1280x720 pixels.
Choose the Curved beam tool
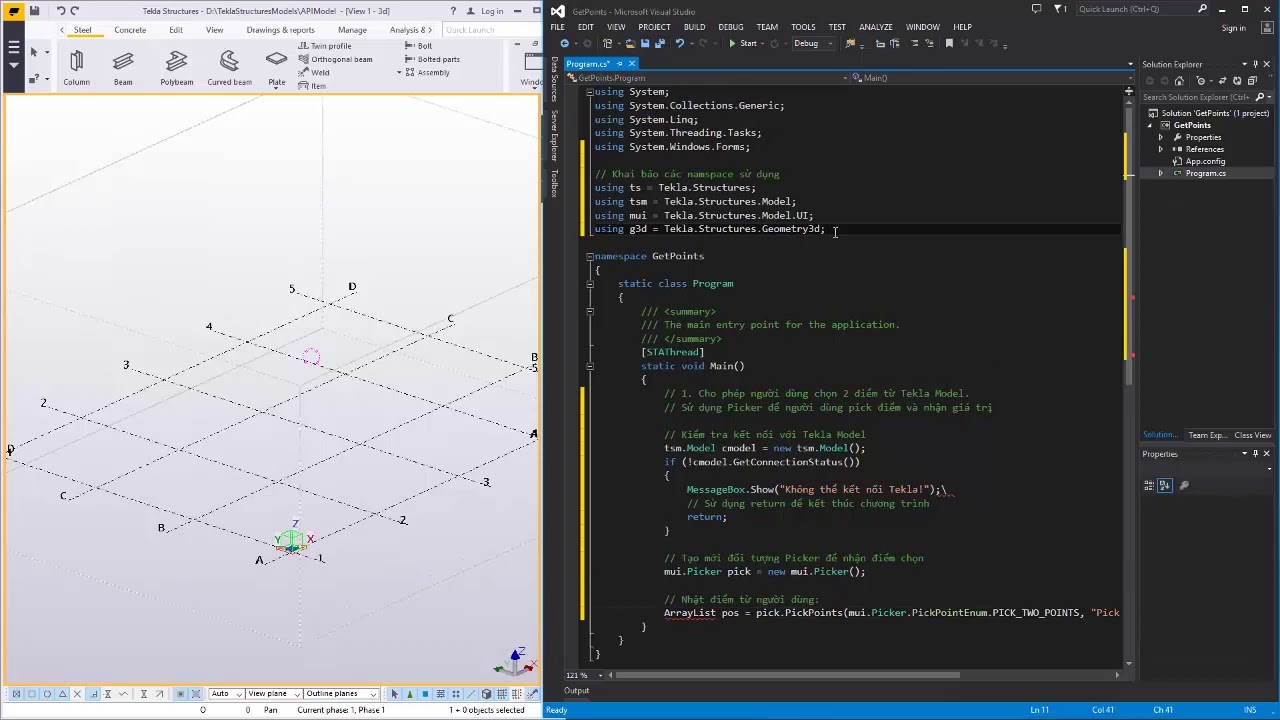(229, 68)
